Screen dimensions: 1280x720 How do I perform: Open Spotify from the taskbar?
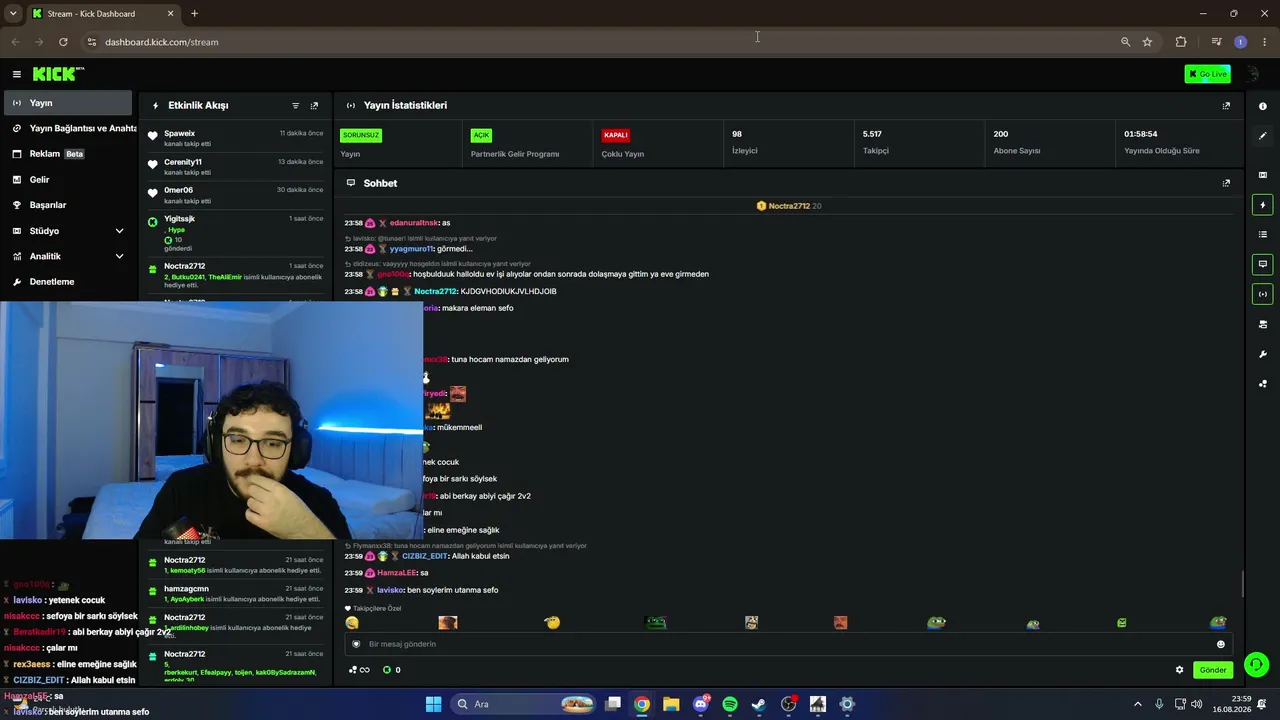pos(730,704)
